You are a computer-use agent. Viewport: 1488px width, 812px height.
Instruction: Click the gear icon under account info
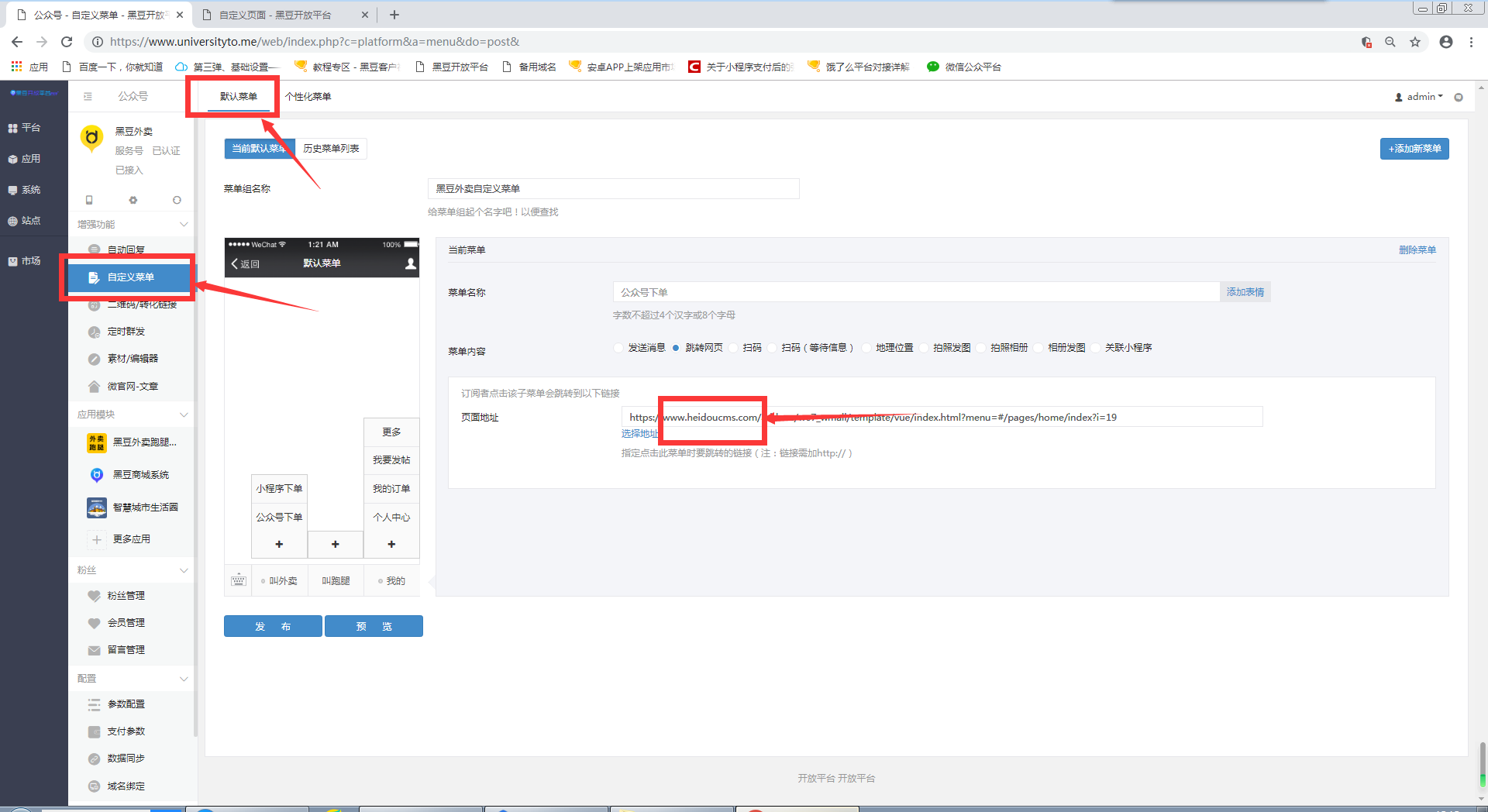pyautogui.click(x=133, y=200)
